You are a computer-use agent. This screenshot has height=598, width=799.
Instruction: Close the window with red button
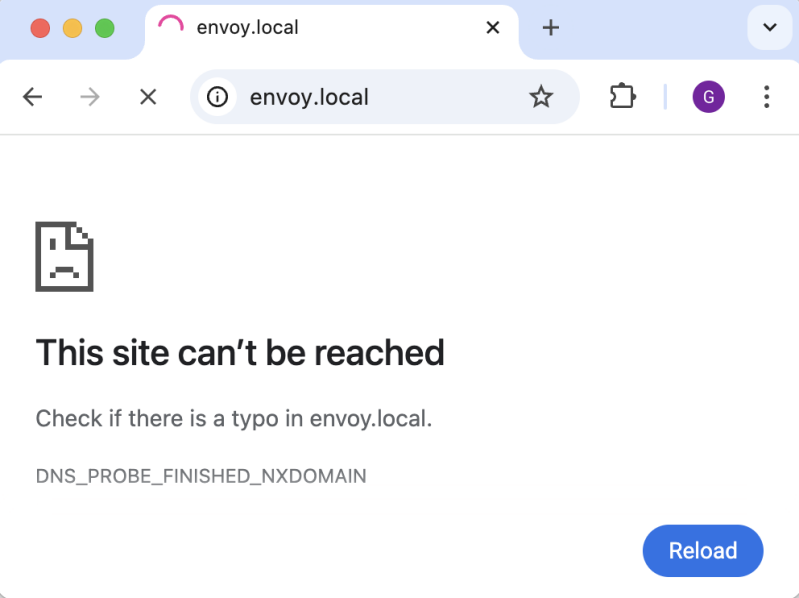40,28
